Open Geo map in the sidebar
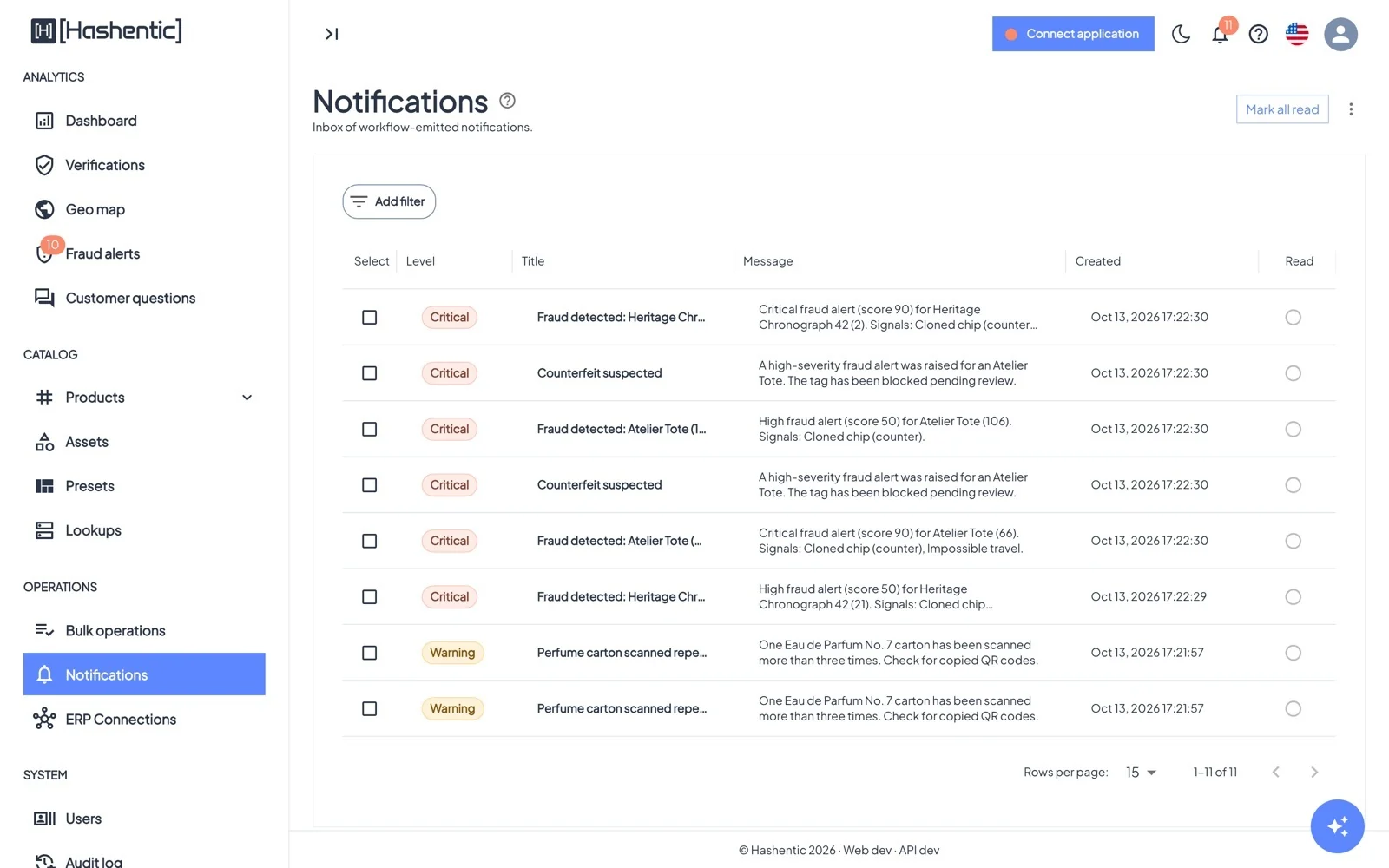This screenshot has height=868, width=1389. click(144, 209)
